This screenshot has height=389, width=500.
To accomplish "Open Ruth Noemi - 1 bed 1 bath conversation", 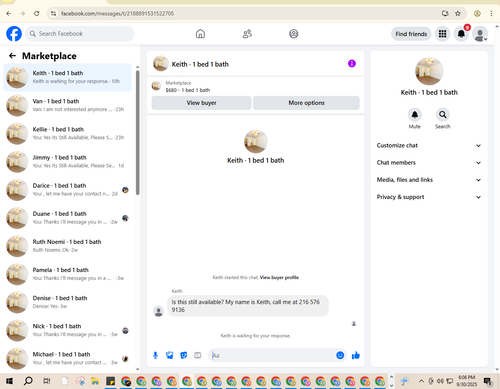I will [67, 246].
